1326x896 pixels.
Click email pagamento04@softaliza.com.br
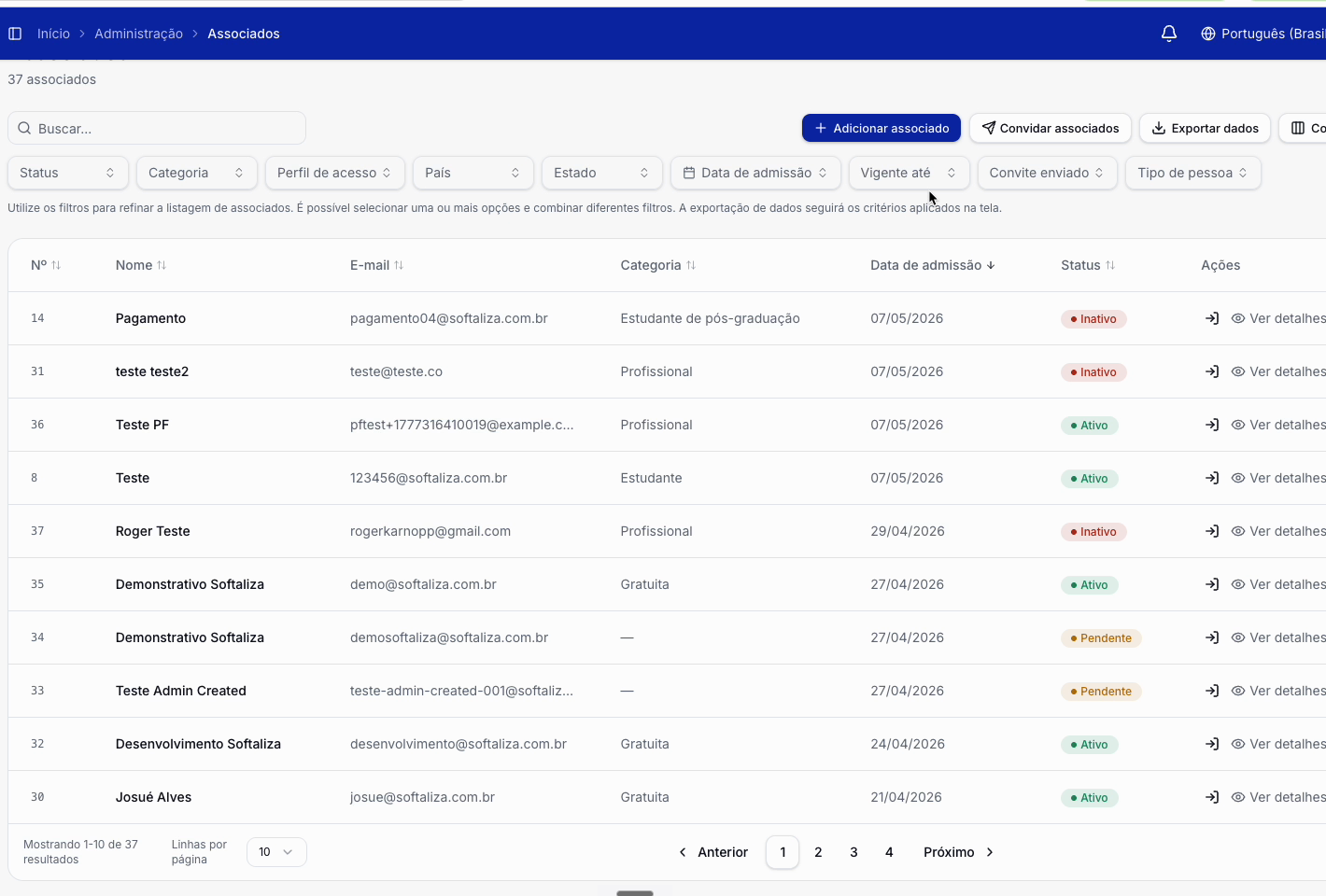coord(448,318)
